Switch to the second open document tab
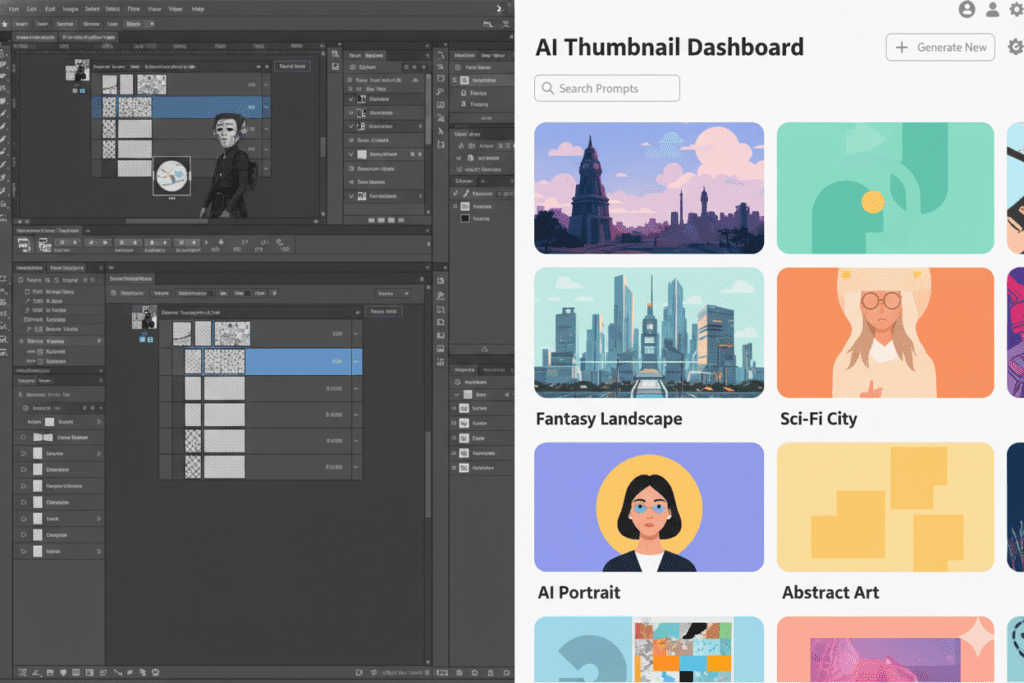1024x683 pixels. [88, 36]
